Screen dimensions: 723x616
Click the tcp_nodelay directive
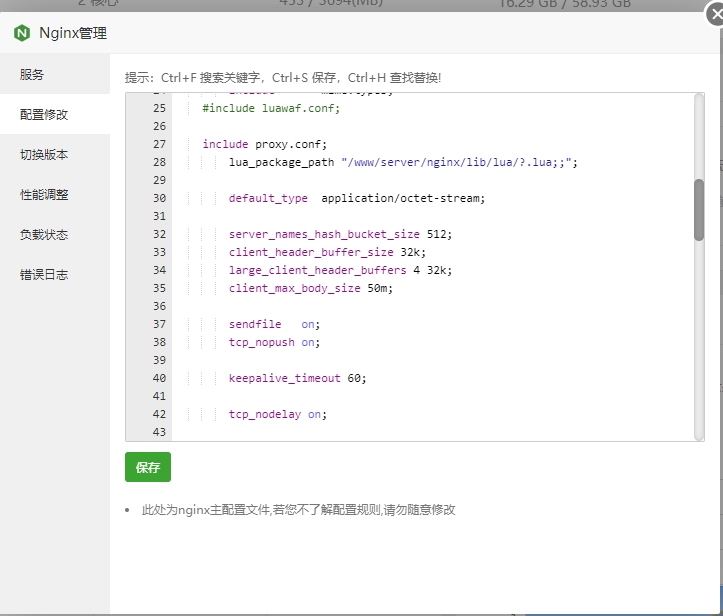265,414
